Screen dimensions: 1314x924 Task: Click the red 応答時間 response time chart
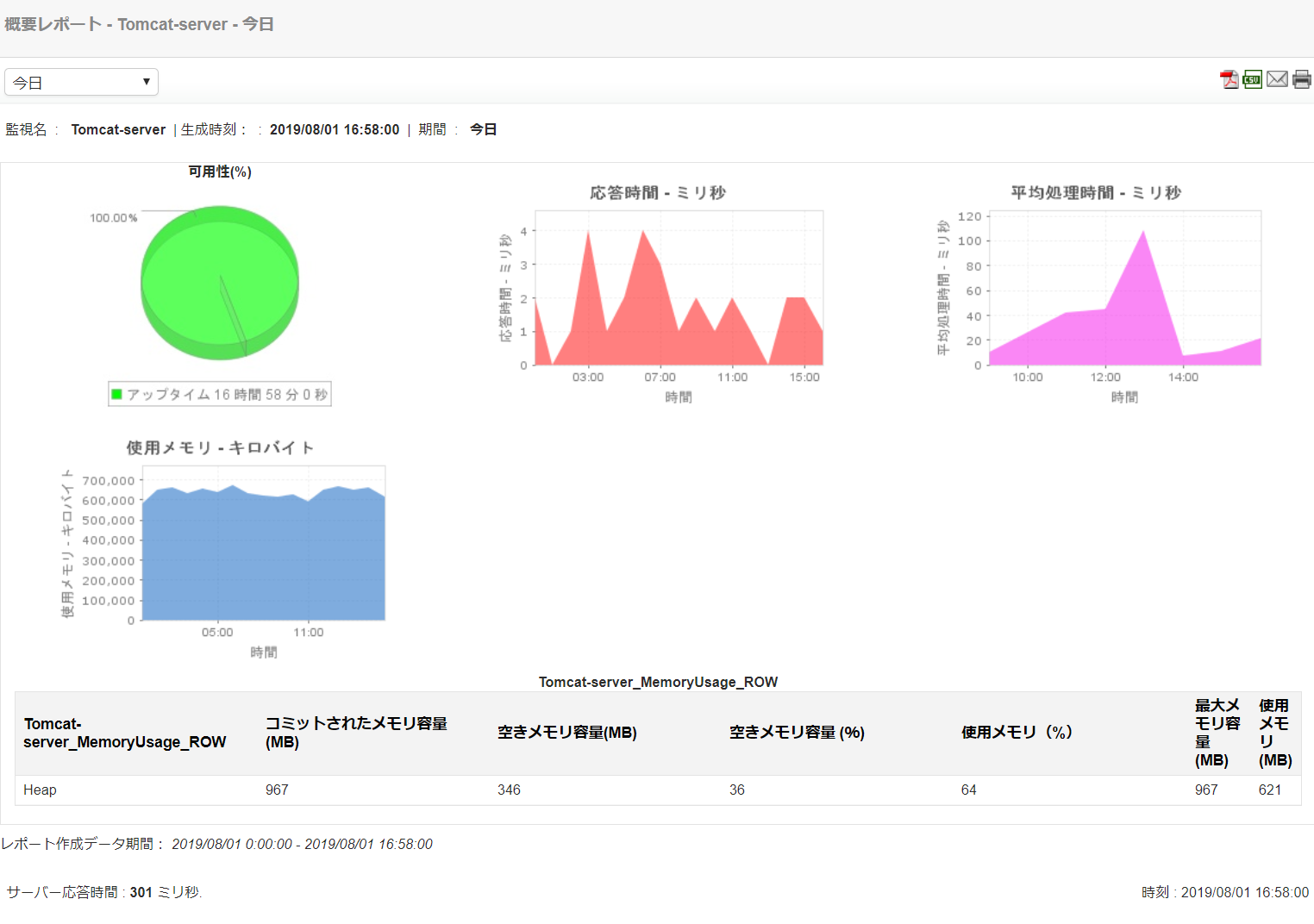[679, 288]
